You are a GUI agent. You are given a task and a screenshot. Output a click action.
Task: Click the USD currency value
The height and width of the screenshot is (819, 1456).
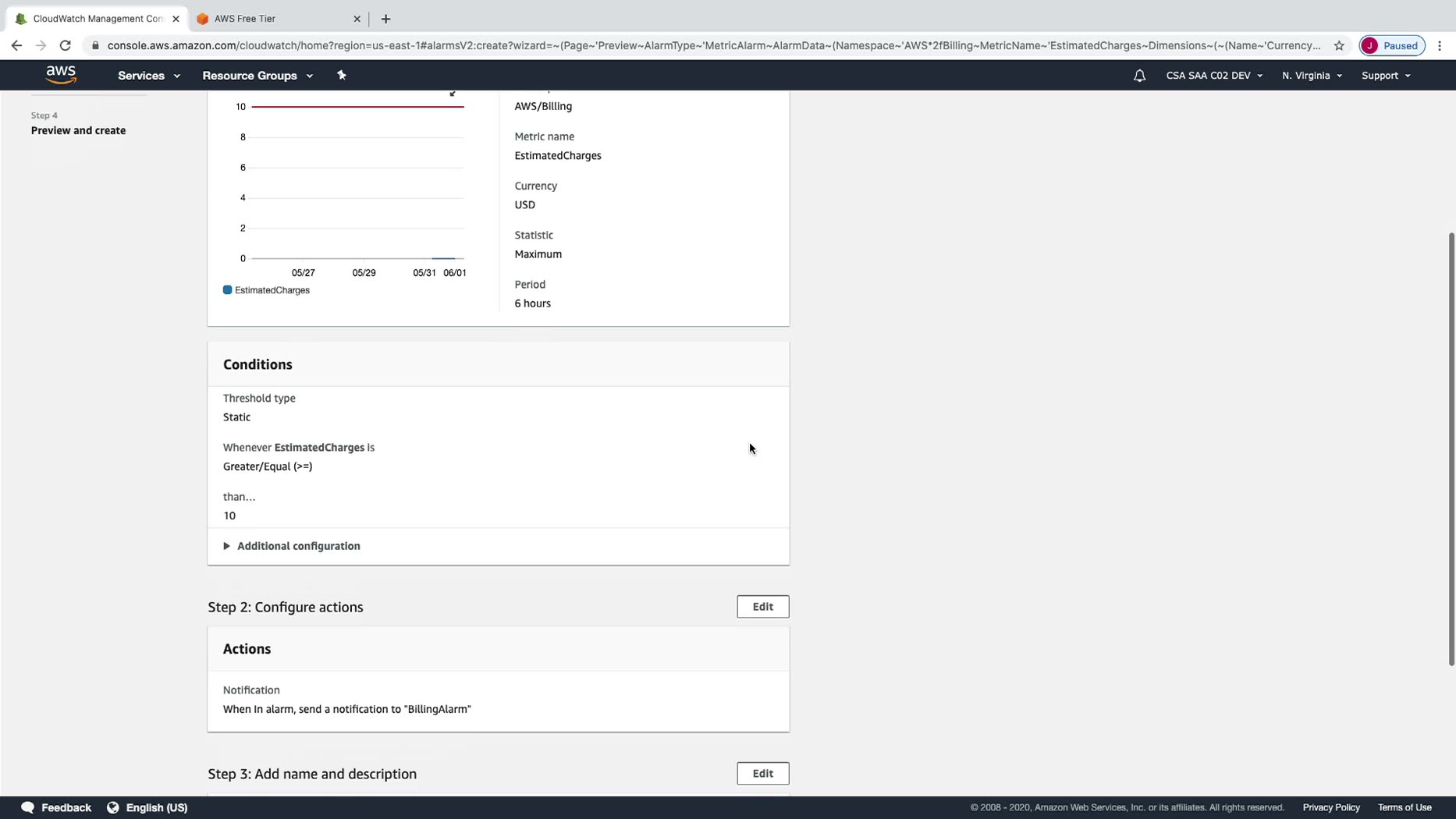coord(525,204)
